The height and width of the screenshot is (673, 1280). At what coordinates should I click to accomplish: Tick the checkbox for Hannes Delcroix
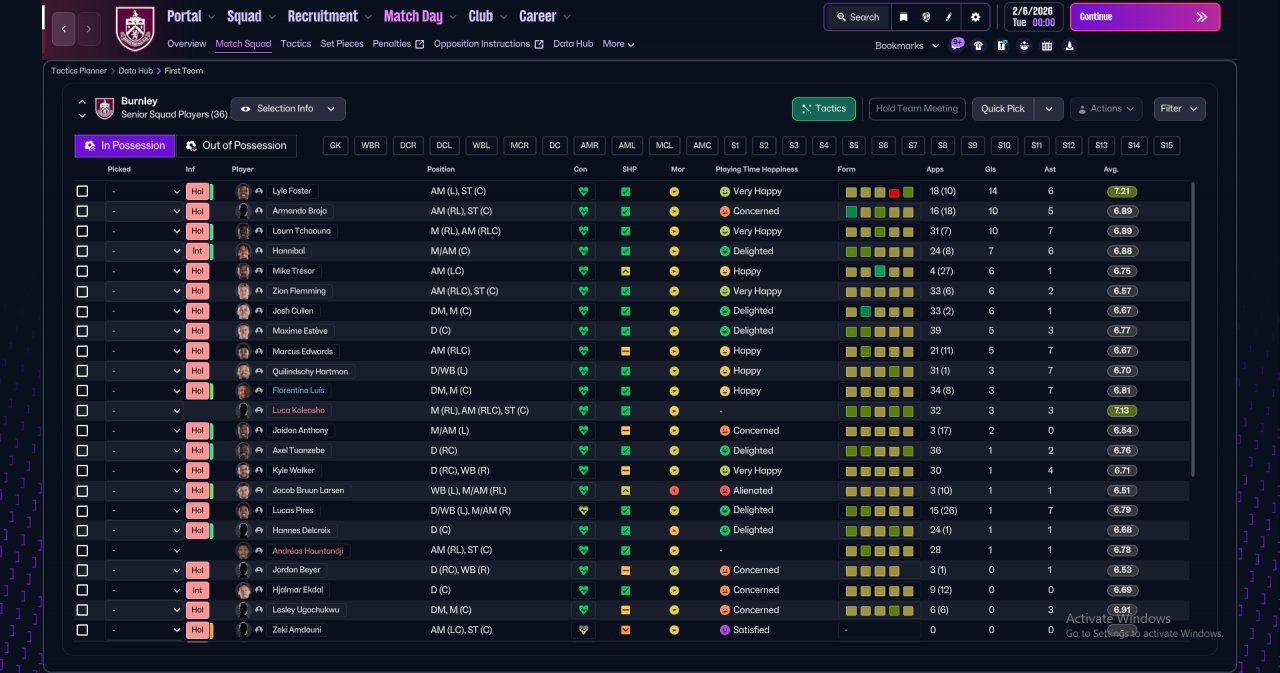(82, 530)
